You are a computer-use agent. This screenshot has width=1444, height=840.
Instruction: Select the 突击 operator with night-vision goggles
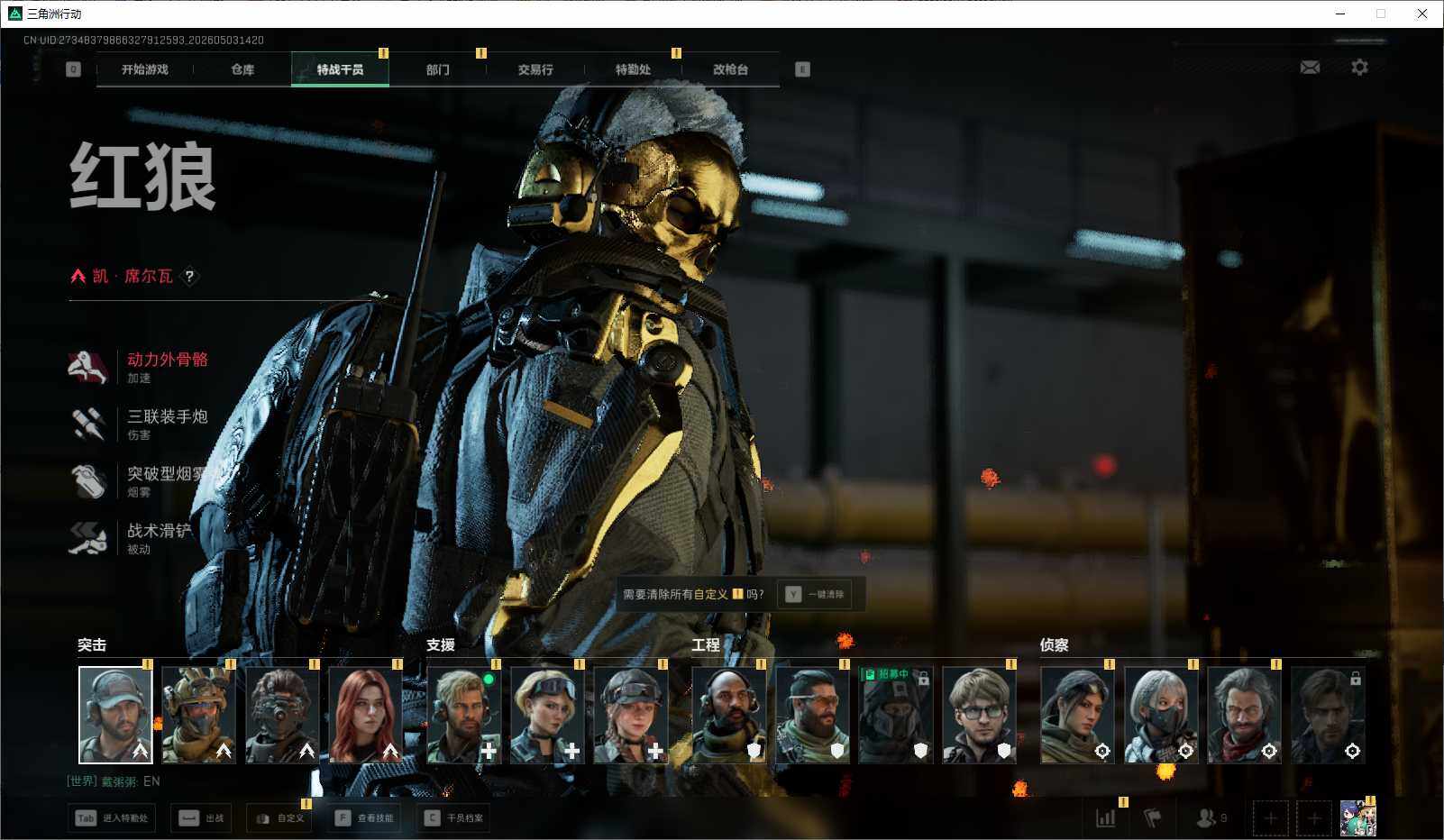pos(282,715)
